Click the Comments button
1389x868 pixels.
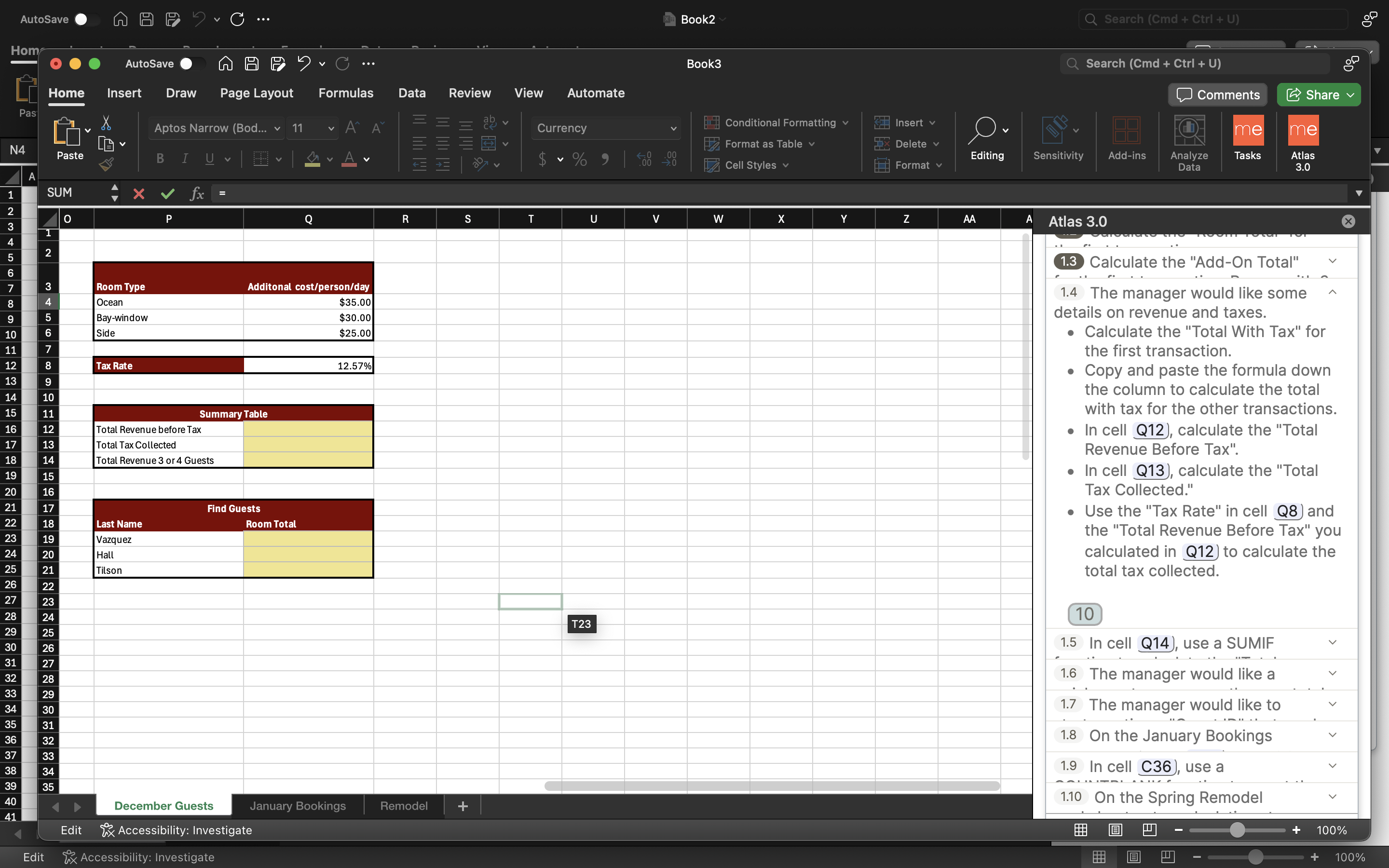tap(1217, 95)
